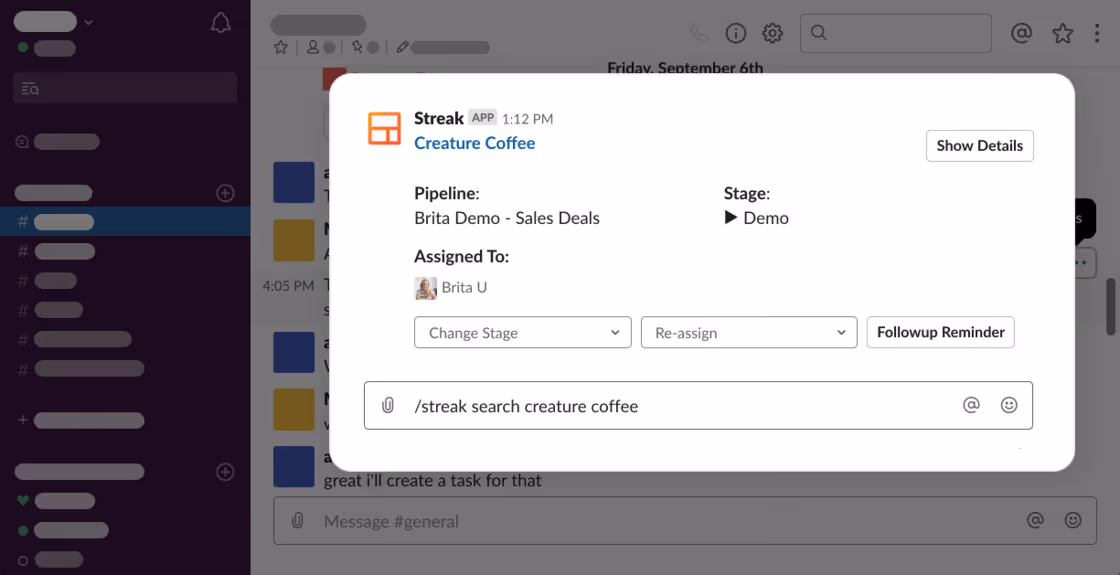Click the 4:05 PM timestamp in the chat
The image size is (1120, 575).
pos(288,286)
